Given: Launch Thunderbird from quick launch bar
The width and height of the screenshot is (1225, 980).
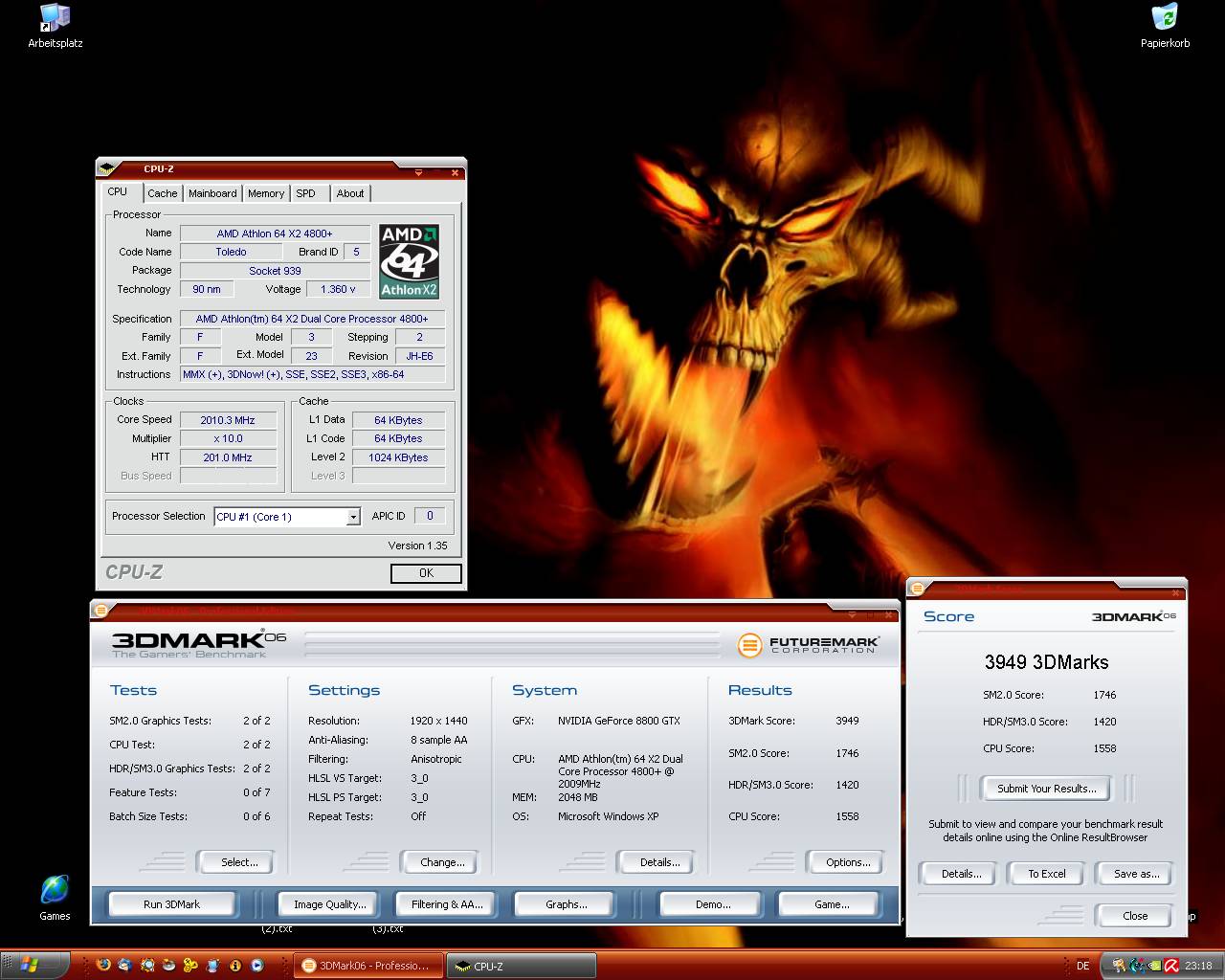Looking at the screenshot, I should point(124,965).
